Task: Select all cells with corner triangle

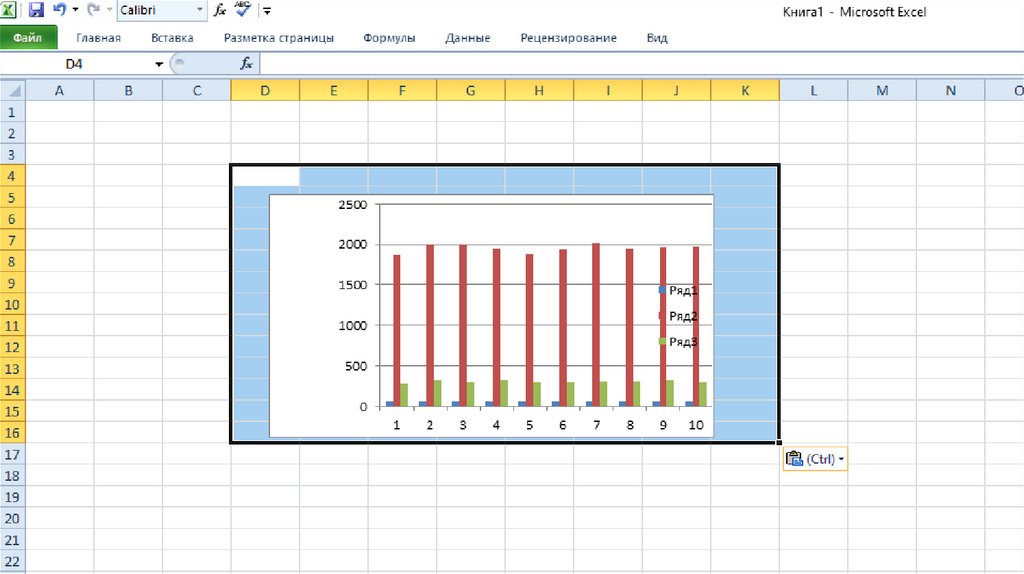Action: (x=12, y=90)
